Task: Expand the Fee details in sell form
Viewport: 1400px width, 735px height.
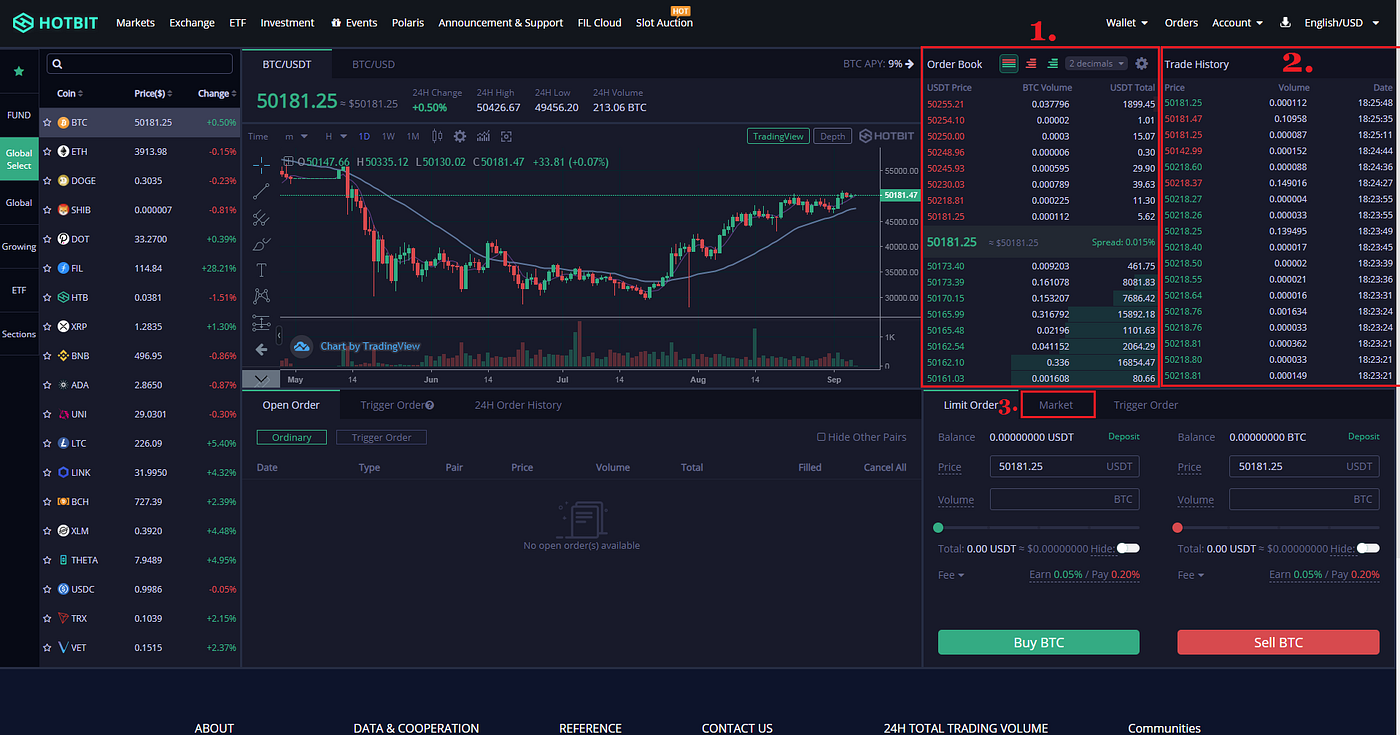Action: coord(1191,575)
